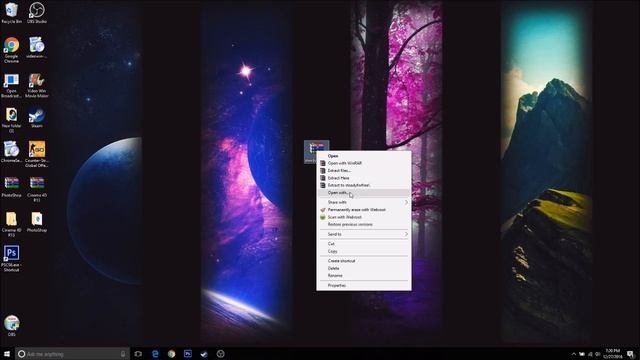Select the Counter-Strike Global Offensive shortcut
This screenshot has height=360, width=640.
37,154
